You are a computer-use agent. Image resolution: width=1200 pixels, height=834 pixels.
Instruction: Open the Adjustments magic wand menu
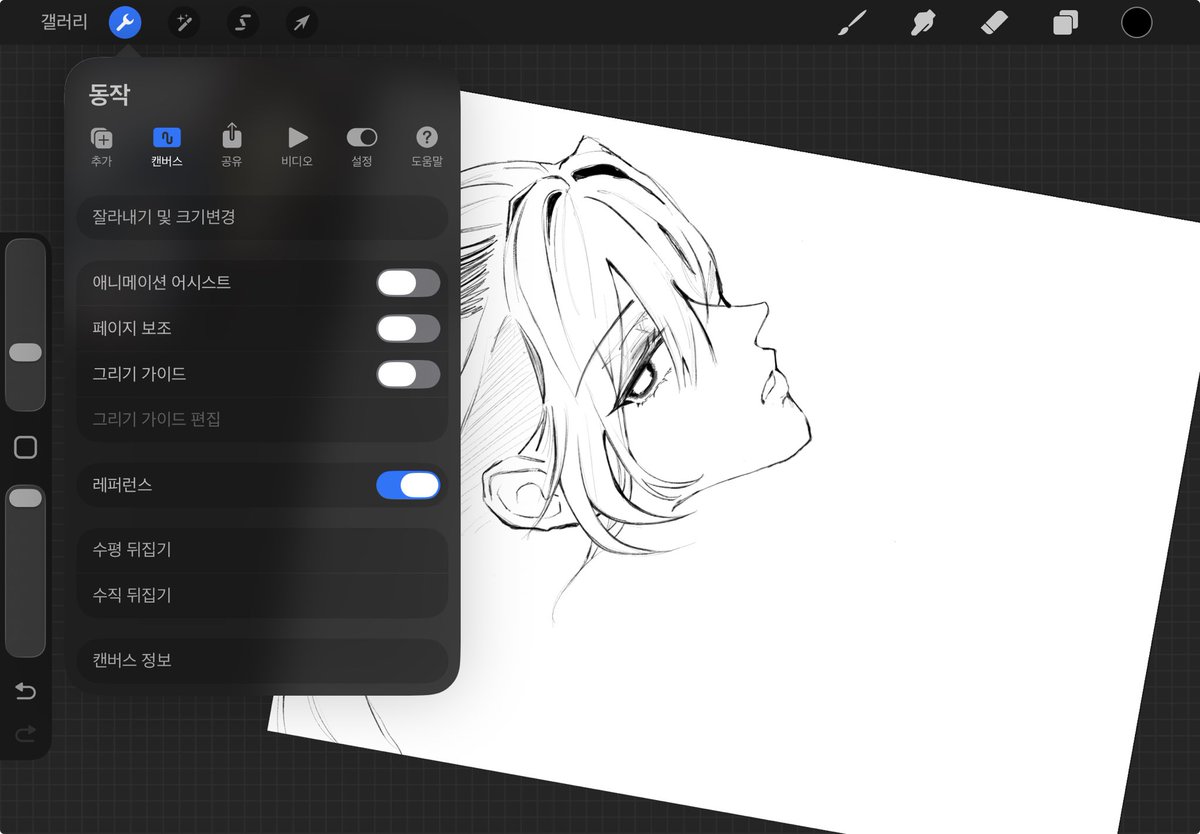(184, 22)
